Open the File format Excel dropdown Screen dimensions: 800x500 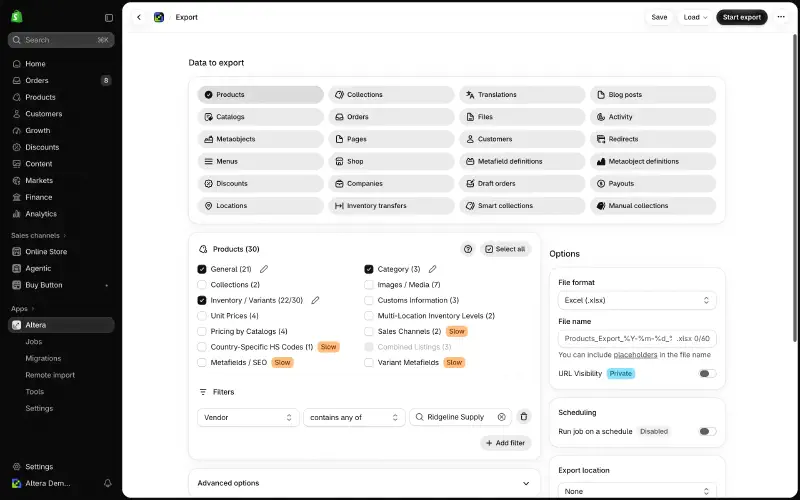click(x=637, y=300)
